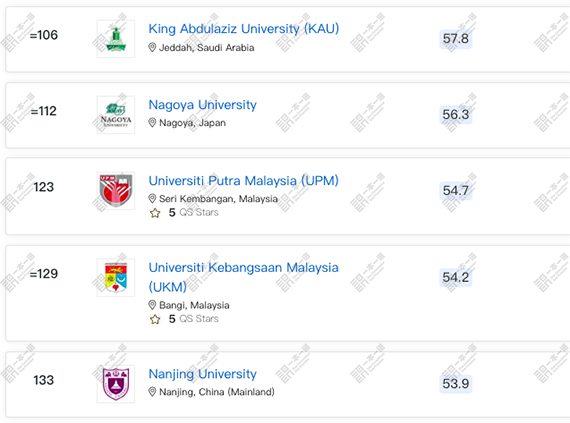
Task: Click the location pin next to Nanjing, China
Action: click(x=152, y=392)
